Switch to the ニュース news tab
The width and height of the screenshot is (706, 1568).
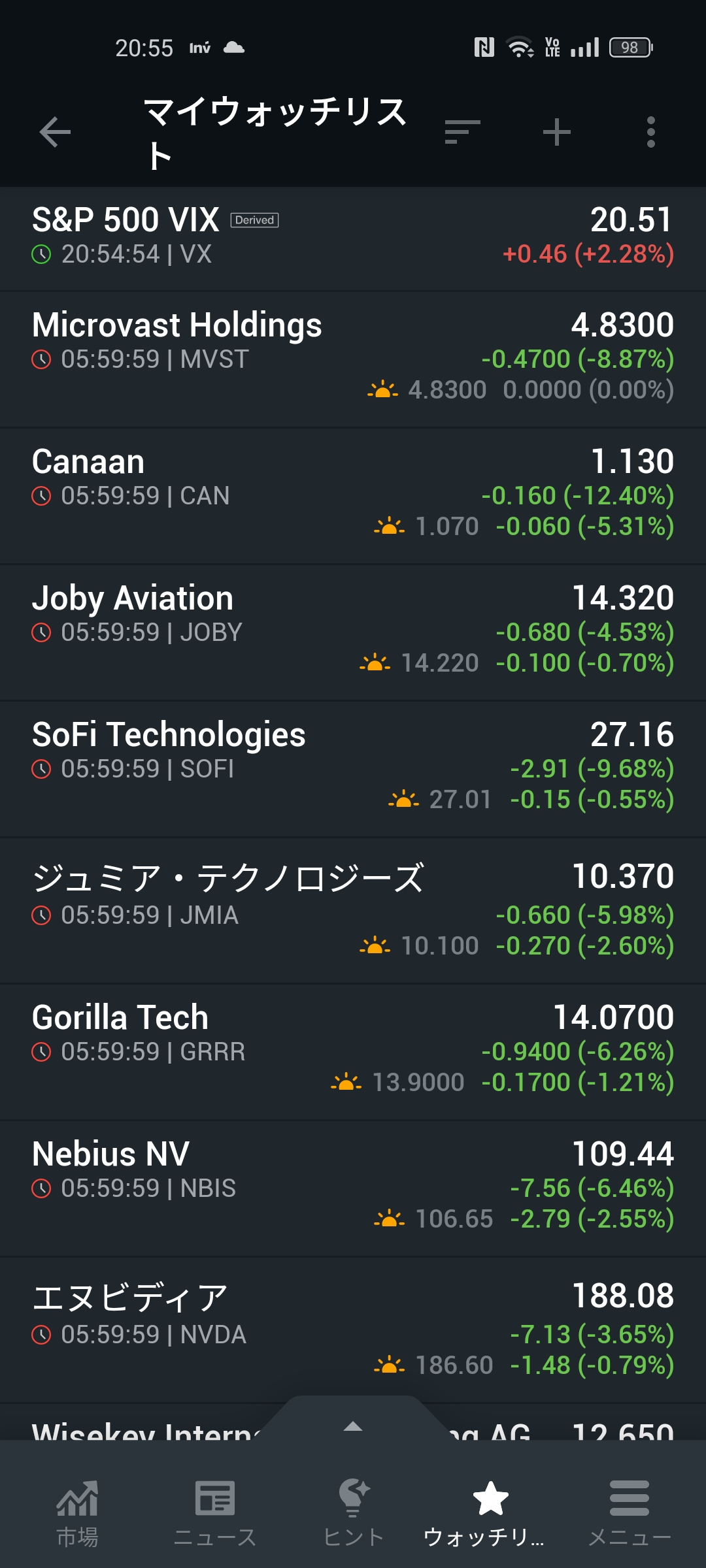(x=215, y=1511)
